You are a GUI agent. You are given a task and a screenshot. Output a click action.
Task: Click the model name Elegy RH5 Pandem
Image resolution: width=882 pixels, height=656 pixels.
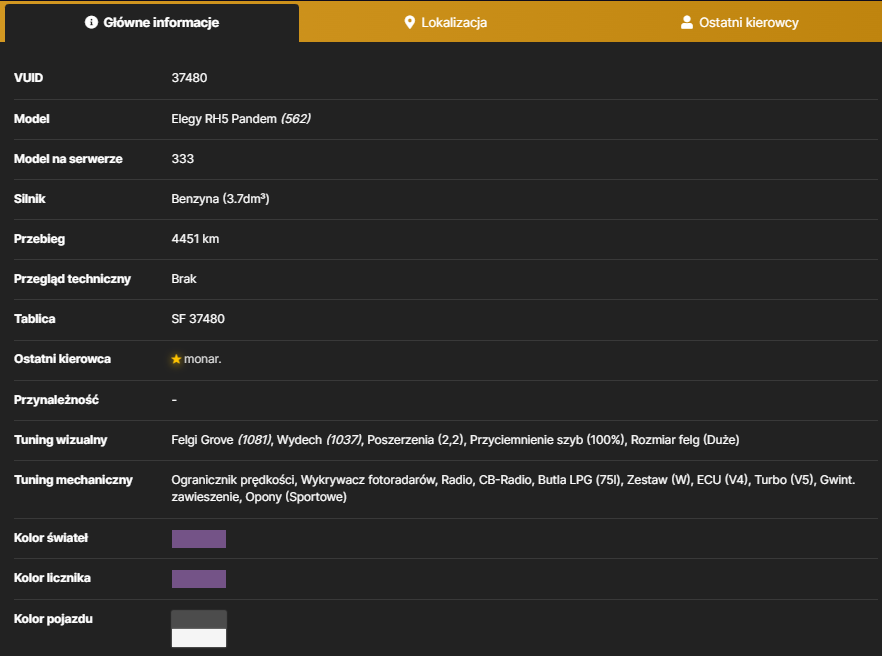(224, 119)
